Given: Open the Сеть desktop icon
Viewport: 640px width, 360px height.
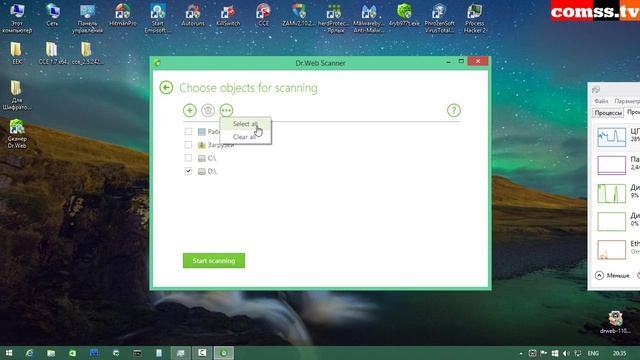Looking at the screenshot, I should tap(52, 16).
